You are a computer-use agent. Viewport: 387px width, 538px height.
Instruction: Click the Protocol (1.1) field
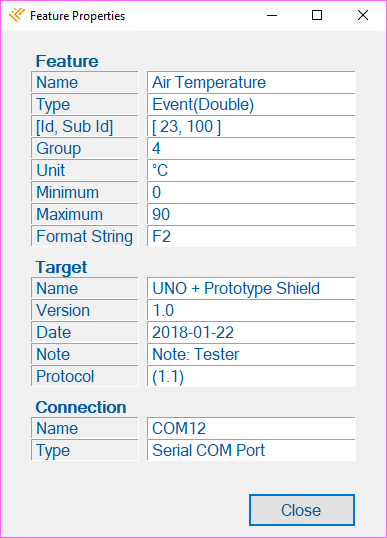[x=251, y=376]
